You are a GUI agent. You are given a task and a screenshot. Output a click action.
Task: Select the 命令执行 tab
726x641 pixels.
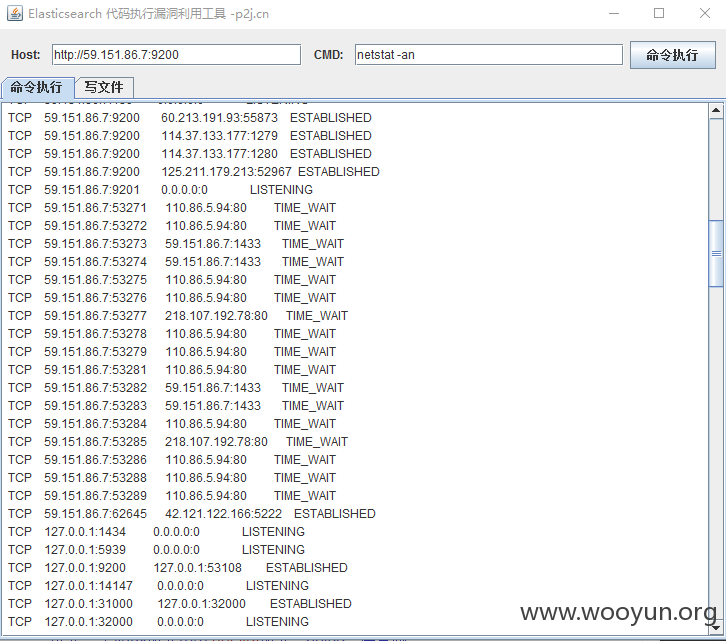coord(38,88)
